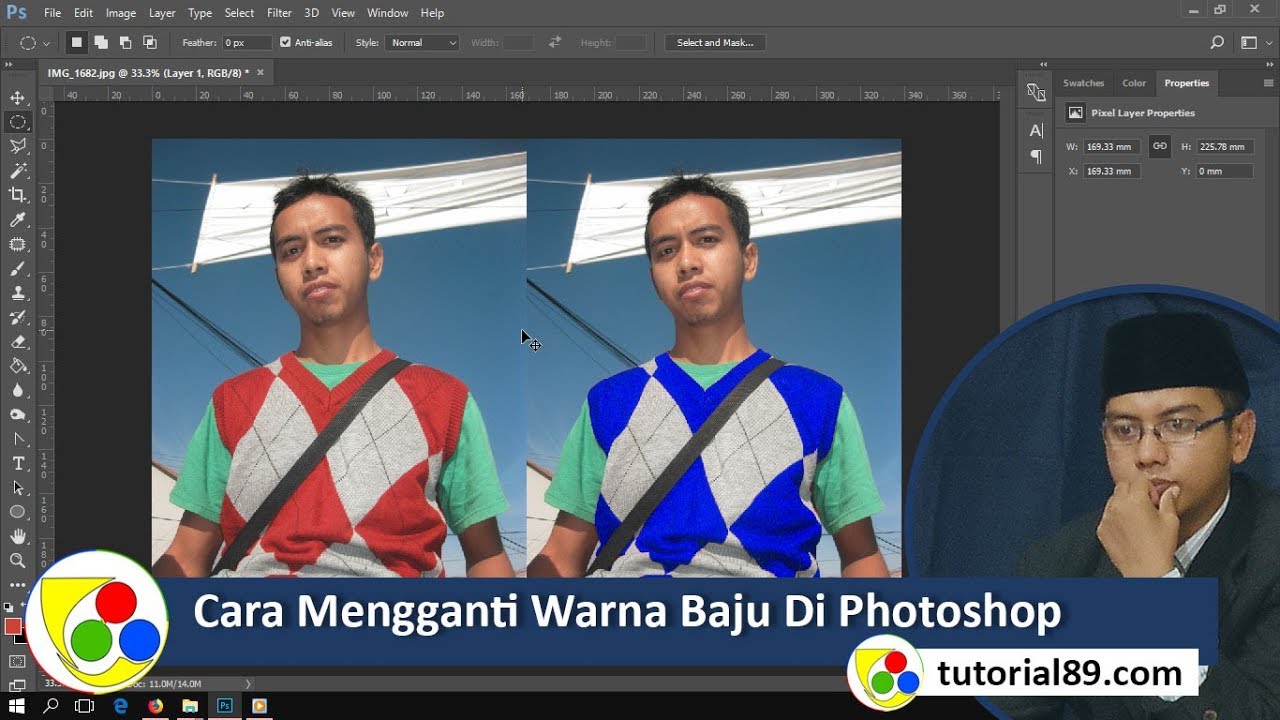This screenshot has height=720, width=1280.
Task: Select the Patch healing tool
Action: (x=18, y=244)
